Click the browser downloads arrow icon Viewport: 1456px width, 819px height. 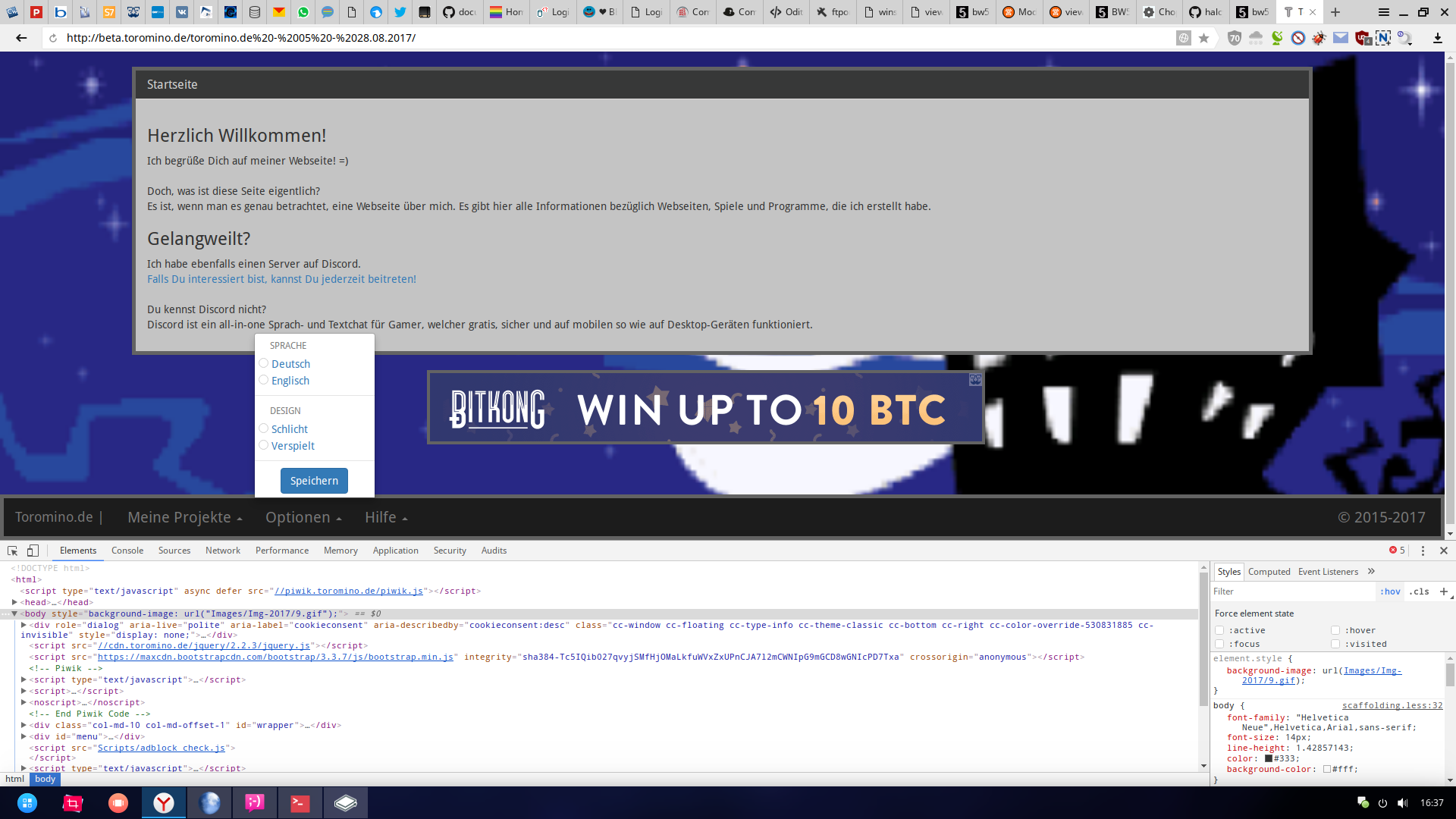(1437, 38)
